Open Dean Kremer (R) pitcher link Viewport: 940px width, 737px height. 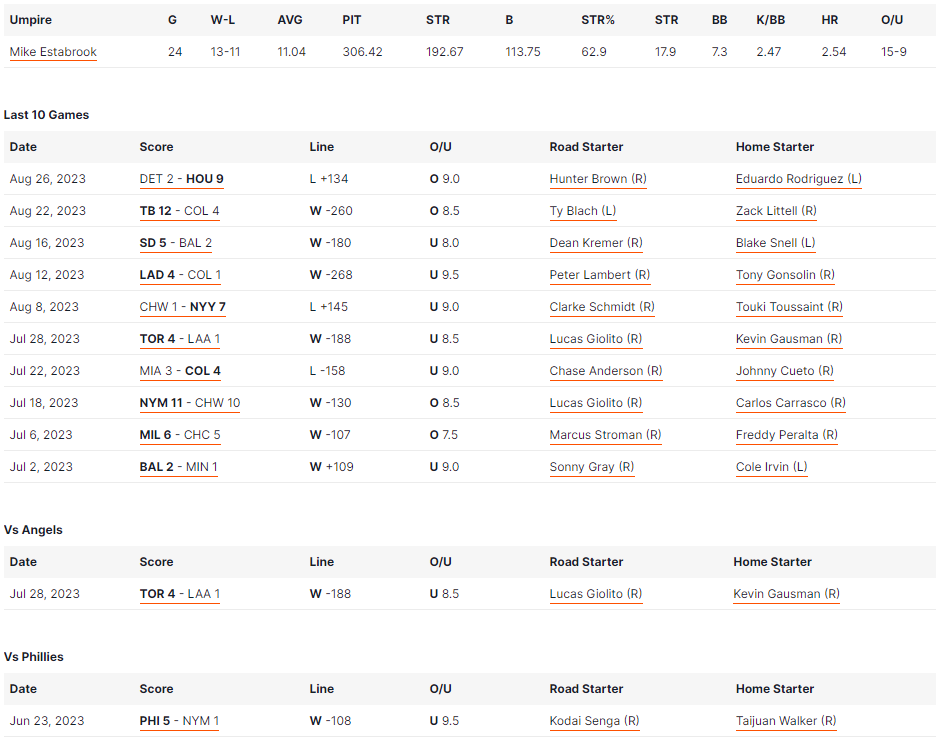pos(596,243)
